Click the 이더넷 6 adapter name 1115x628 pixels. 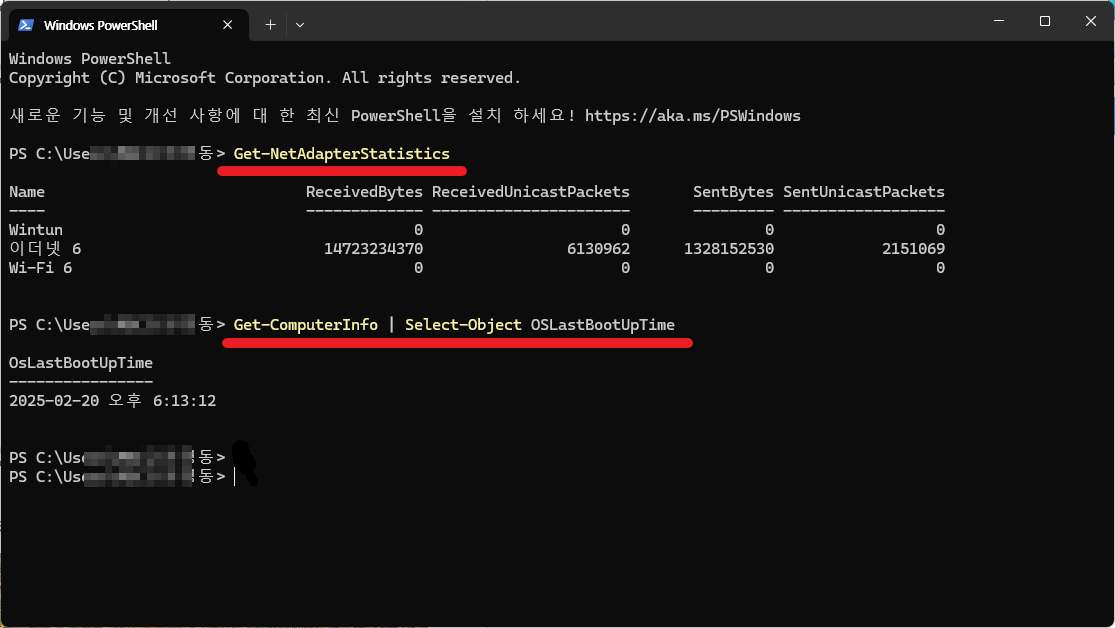click(45, 249)
